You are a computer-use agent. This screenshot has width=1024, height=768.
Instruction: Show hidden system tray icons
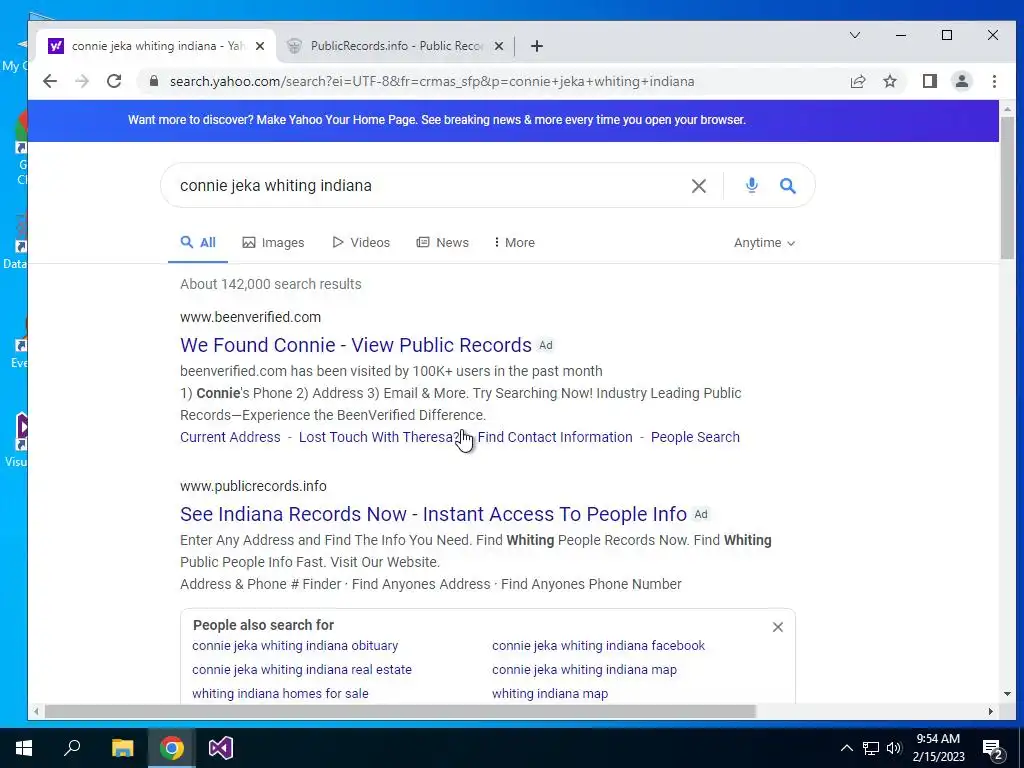click(846, 748)
